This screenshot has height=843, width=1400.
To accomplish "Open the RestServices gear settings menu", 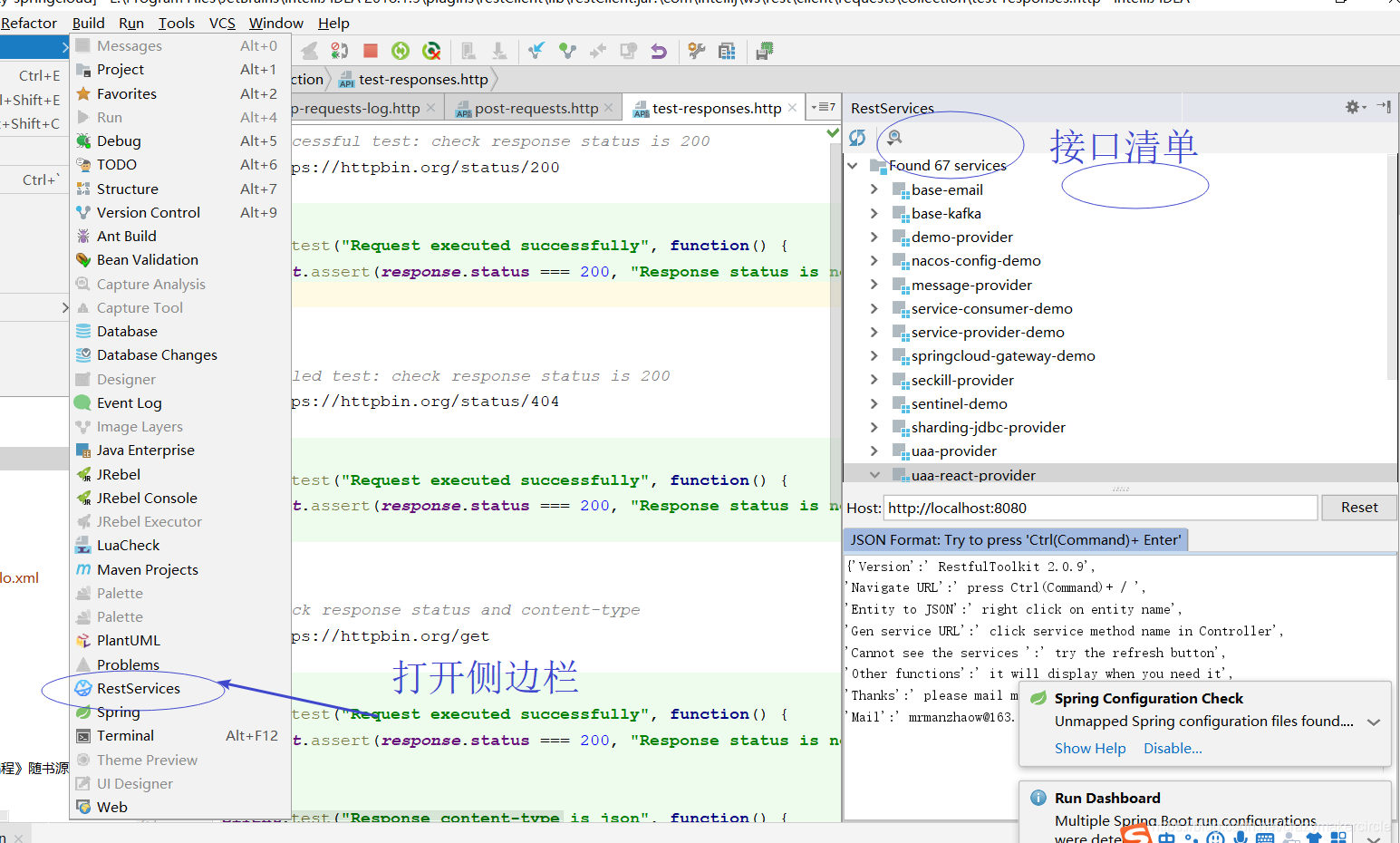I will pos(1355,107).
